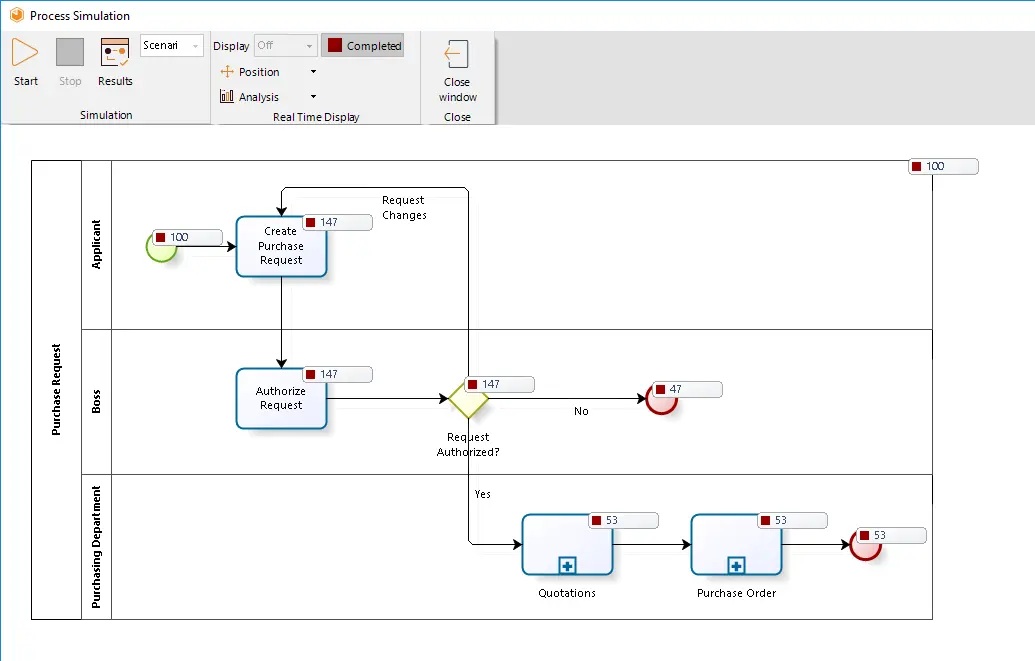Click the Display label in ribbon

(231, 46)
